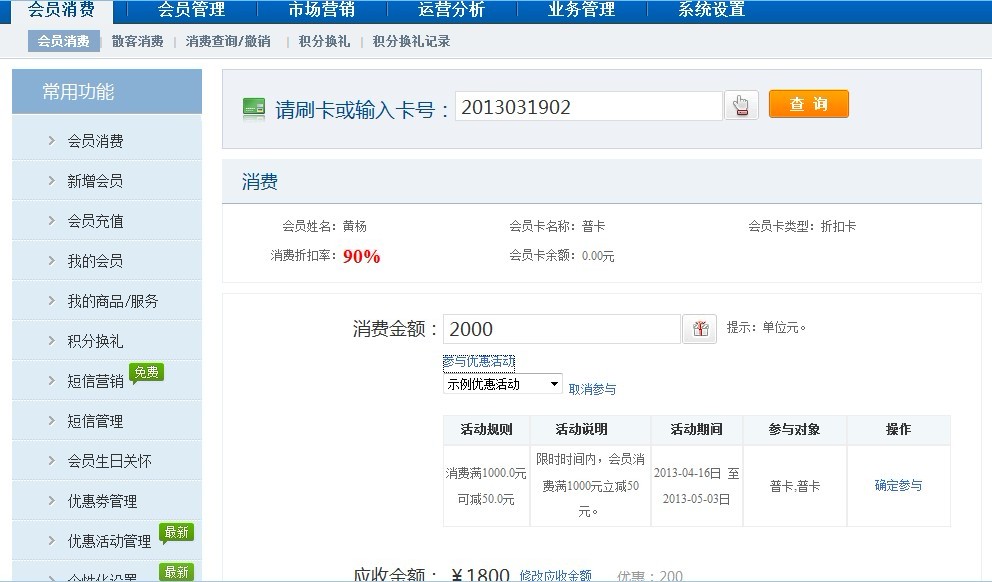Viewport: 992px width, 582px height.
Task: Click the gift icon beside 消费金额
Action: pos(700,329)
